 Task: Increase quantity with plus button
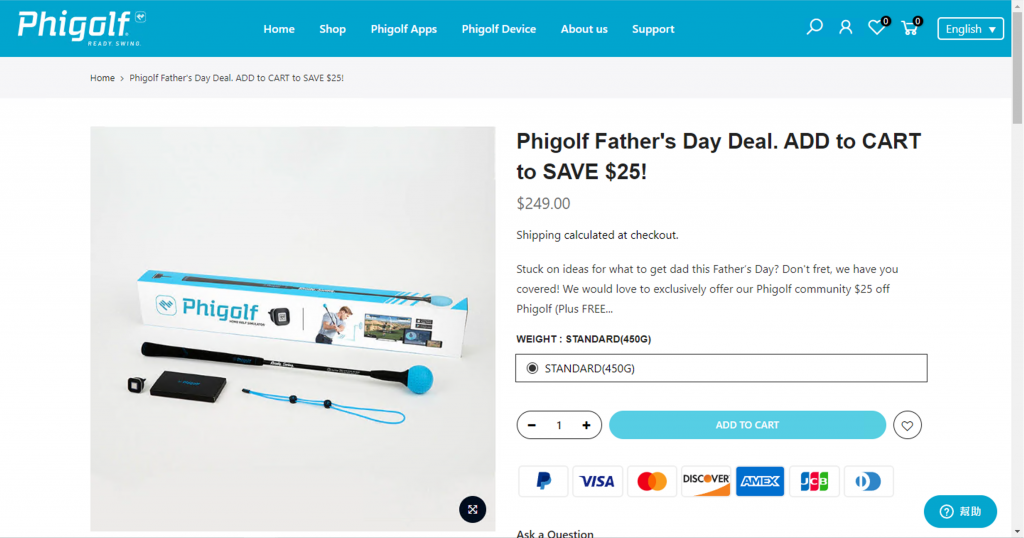[586, 425]
